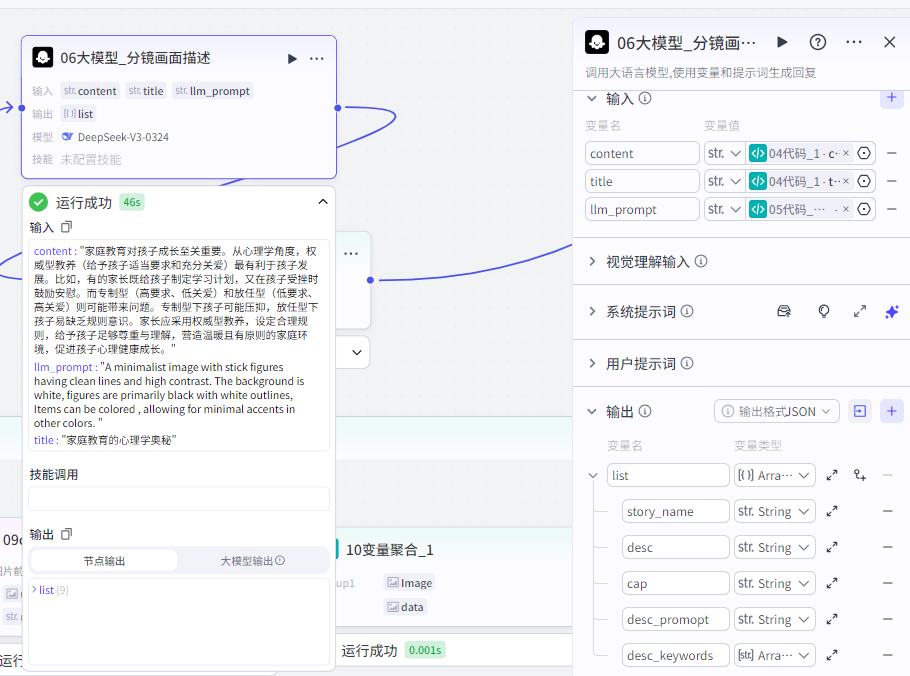Image resolution: width=910 pixels, height=676 pixels.
Task: Click the chat bubble icon in 系统提示词 row
Action: coord(784,311)
